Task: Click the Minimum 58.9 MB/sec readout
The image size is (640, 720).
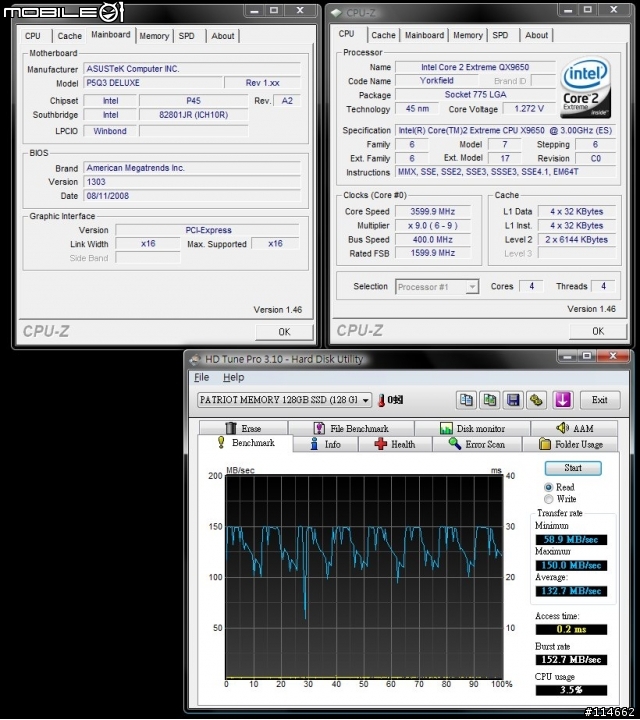Action: point(571,540)
